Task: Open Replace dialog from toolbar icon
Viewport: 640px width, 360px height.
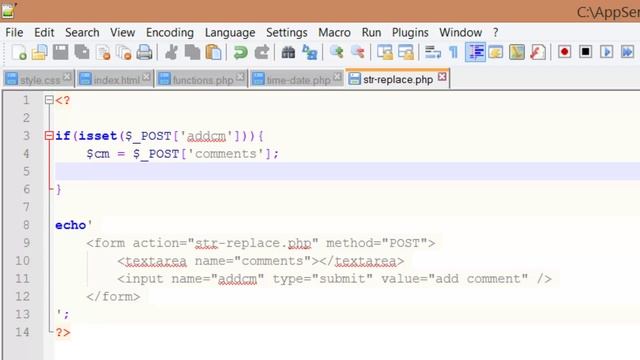Action: (x=309, y=53)
